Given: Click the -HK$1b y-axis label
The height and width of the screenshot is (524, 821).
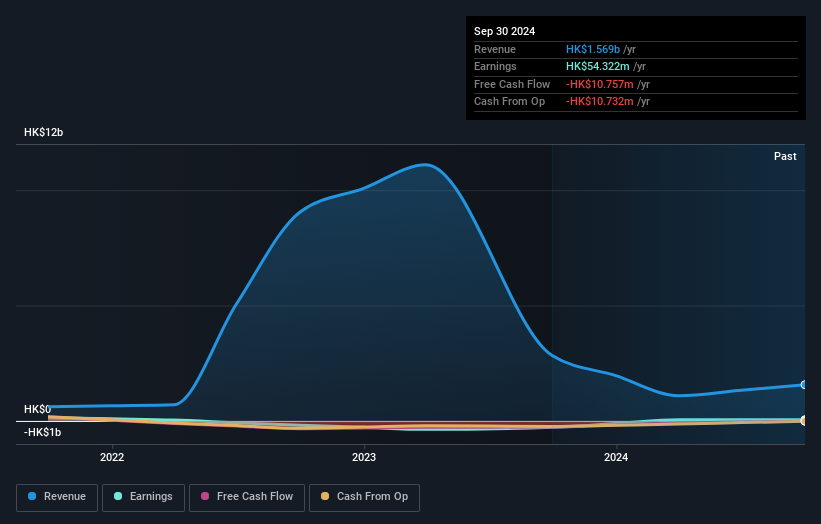Looking at the screenshot, I should (x=42, y=432).
